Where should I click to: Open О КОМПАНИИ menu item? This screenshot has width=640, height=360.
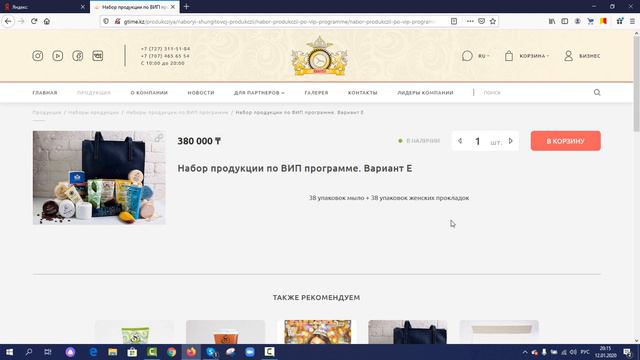coord(149,93)
